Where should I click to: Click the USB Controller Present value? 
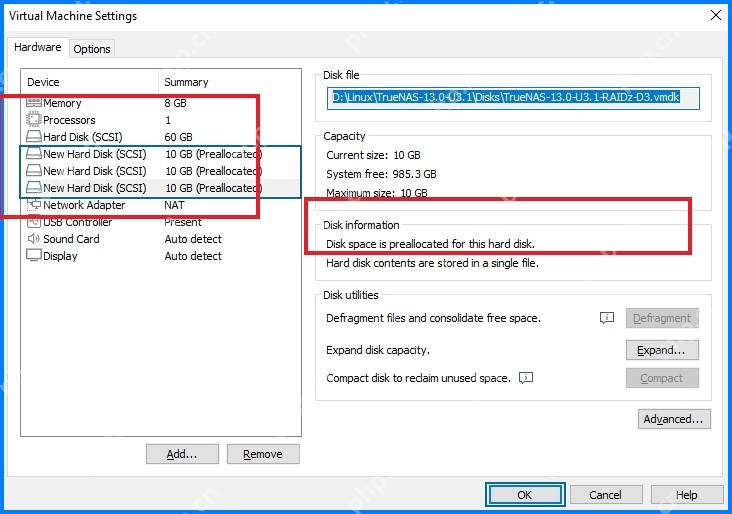point(183,222)
